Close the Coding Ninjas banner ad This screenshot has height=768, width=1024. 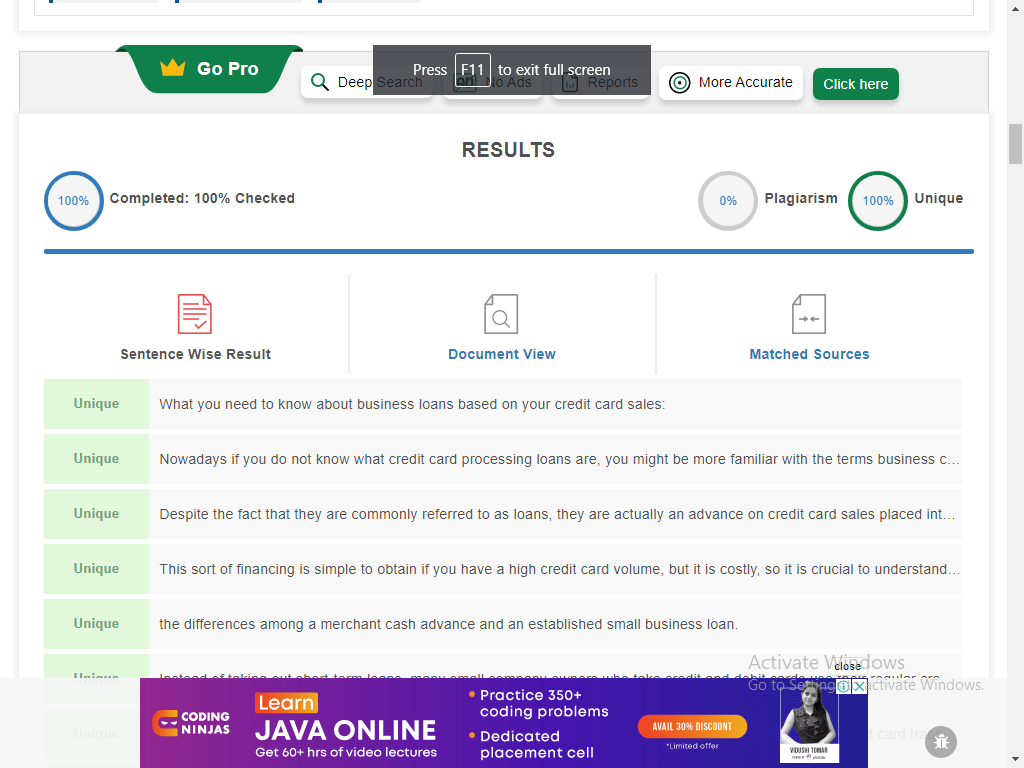pyautogui.click(x=860, y=686)
